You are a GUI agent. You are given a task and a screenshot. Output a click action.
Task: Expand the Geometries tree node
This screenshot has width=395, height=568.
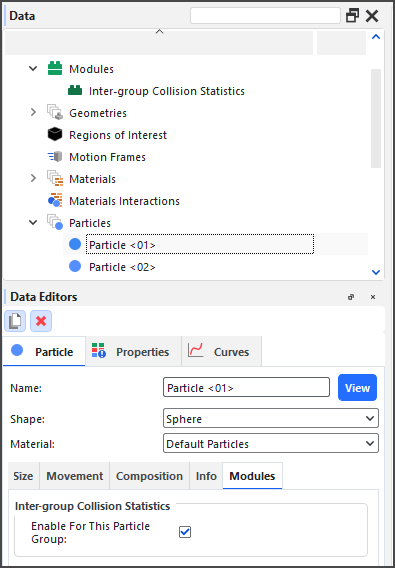click(33, 112)
